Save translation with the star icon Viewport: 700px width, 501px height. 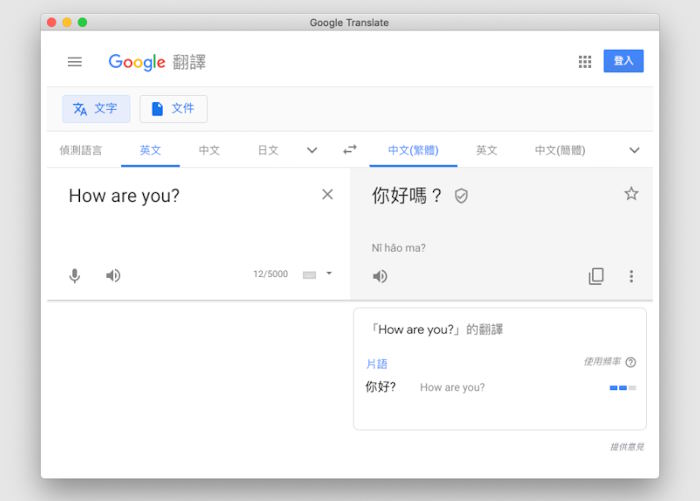coord(631,194)
